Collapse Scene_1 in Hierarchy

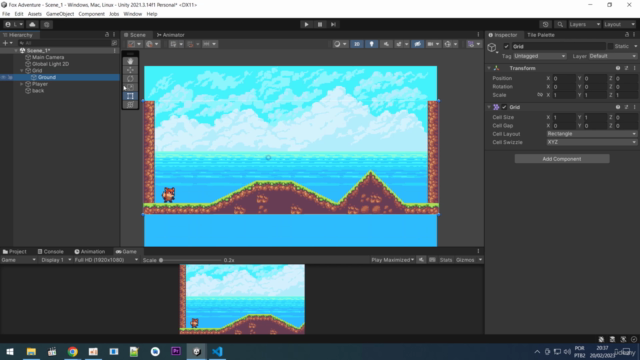coord(16,51)
